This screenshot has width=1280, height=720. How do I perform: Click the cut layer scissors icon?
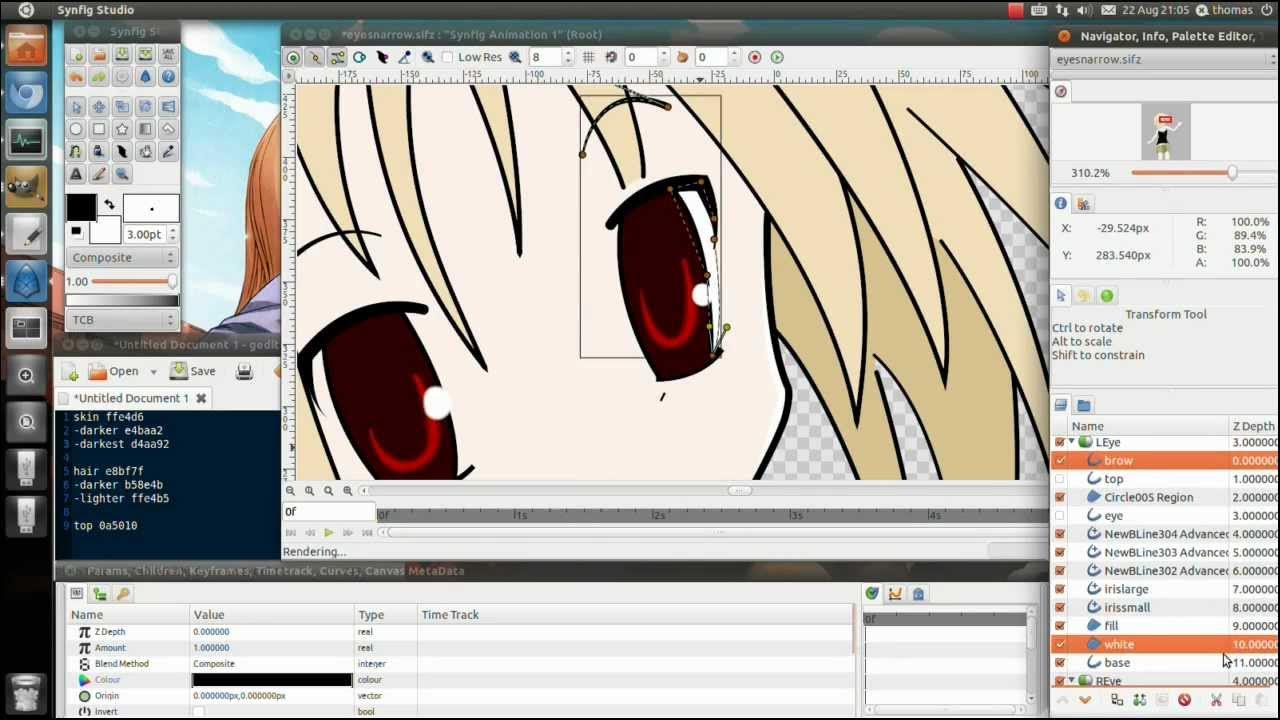[1216, 700]
